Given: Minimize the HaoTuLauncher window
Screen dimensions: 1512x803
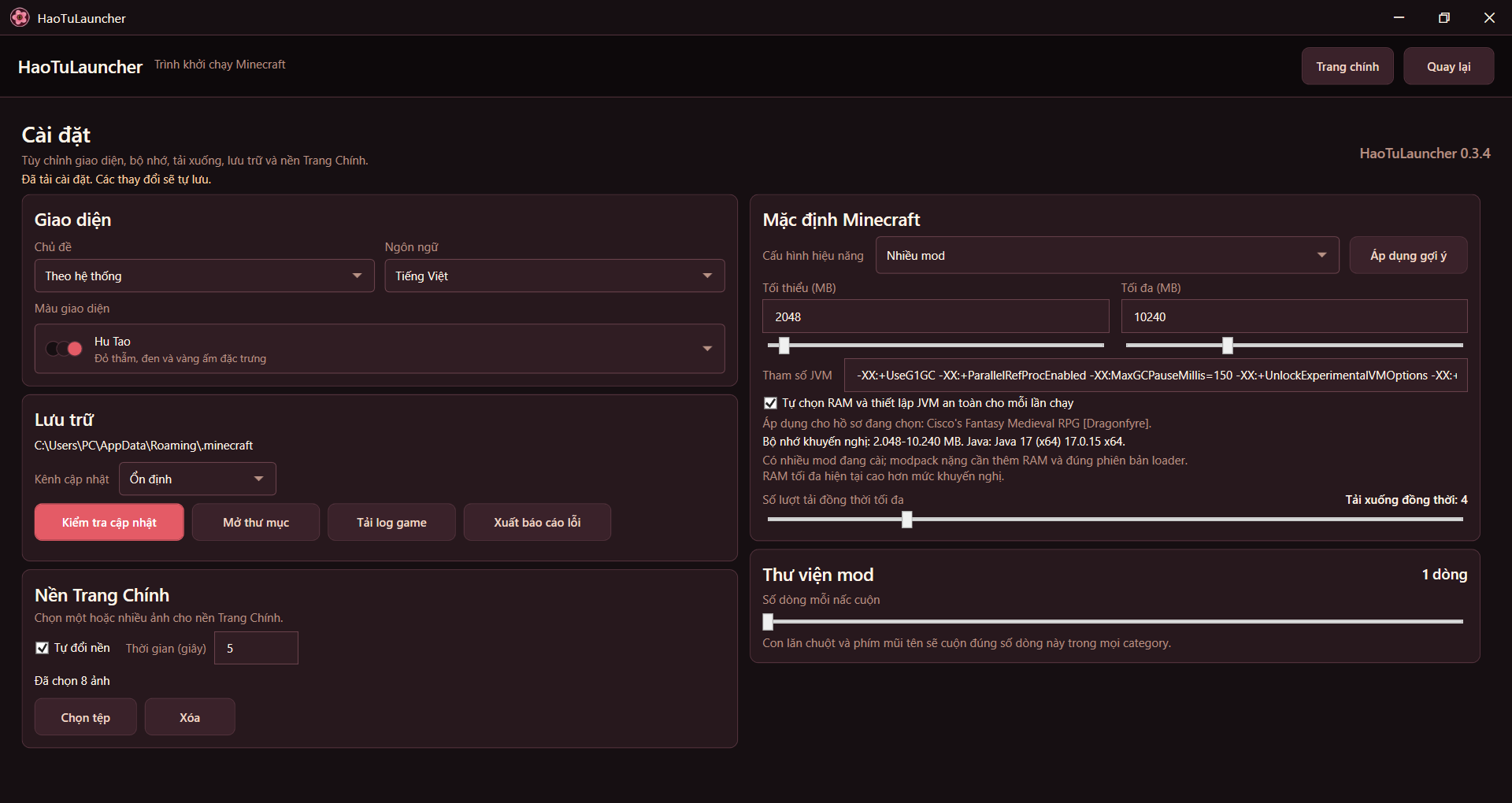Looking at the screenshot, I should [x=1399, y=17].
